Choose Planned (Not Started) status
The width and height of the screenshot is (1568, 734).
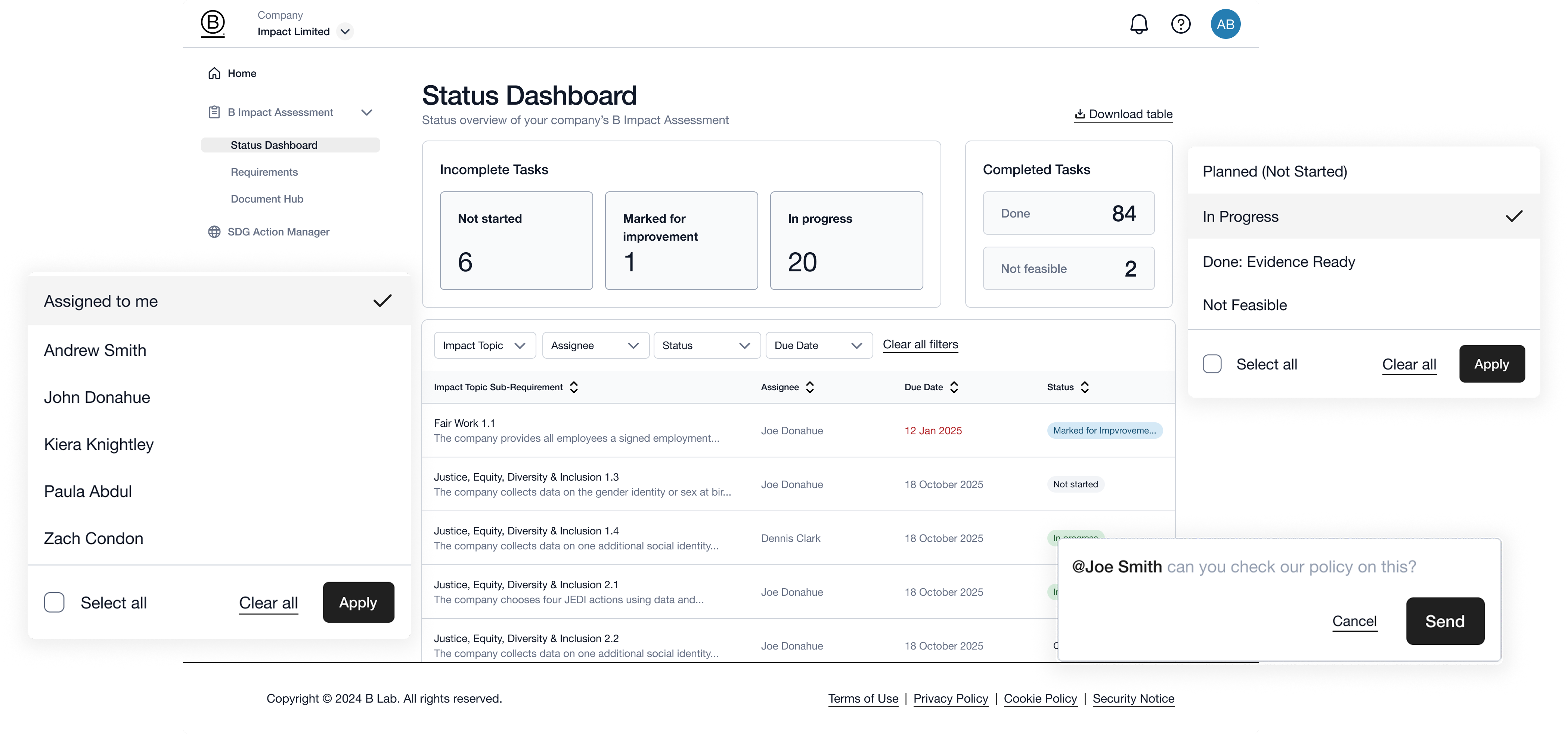[1363, 171]
